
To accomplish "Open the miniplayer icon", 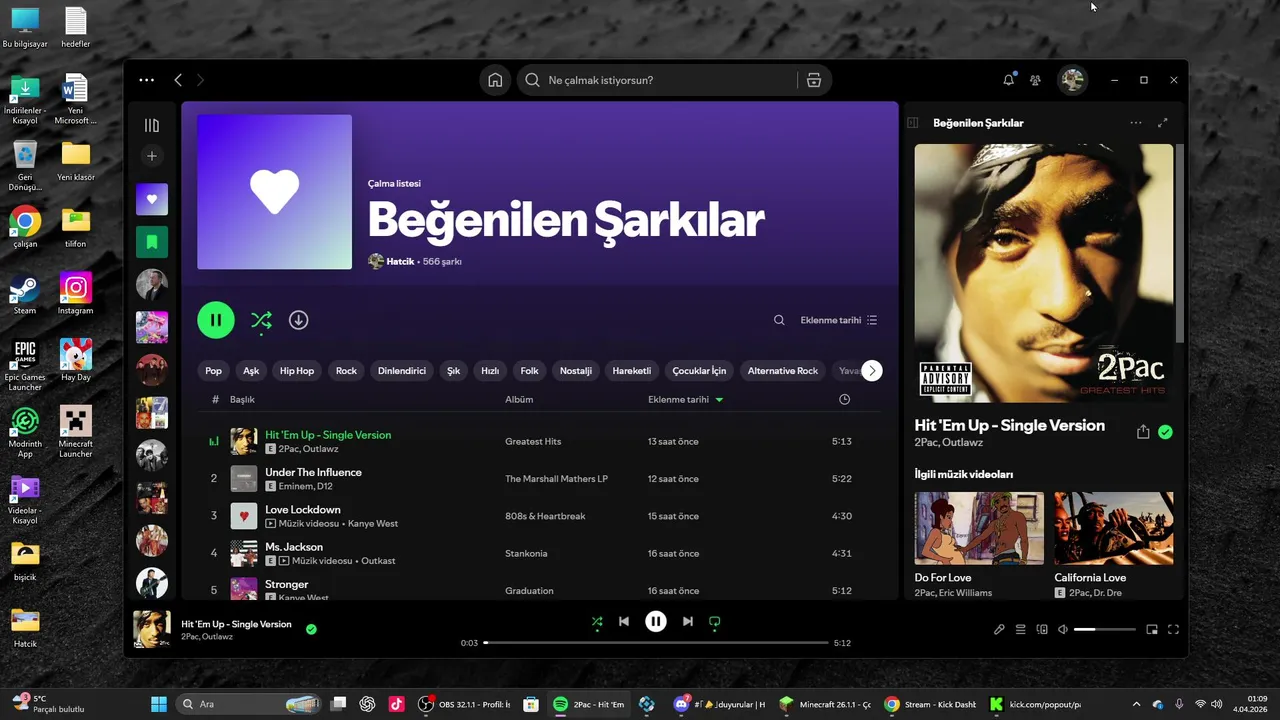I will [1152, 629].
